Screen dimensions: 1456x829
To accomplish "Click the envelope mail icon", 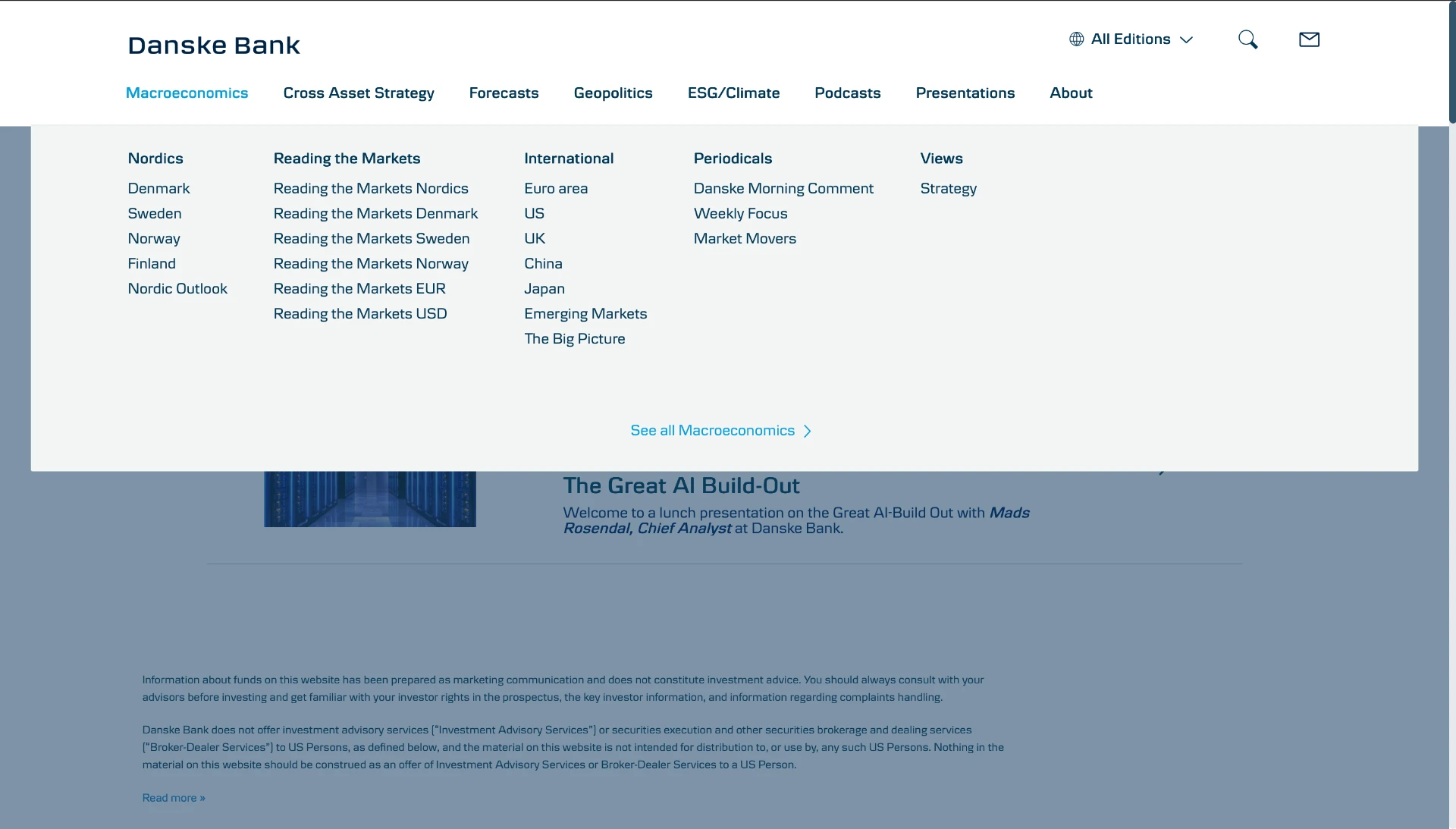I will point(1309,39).
